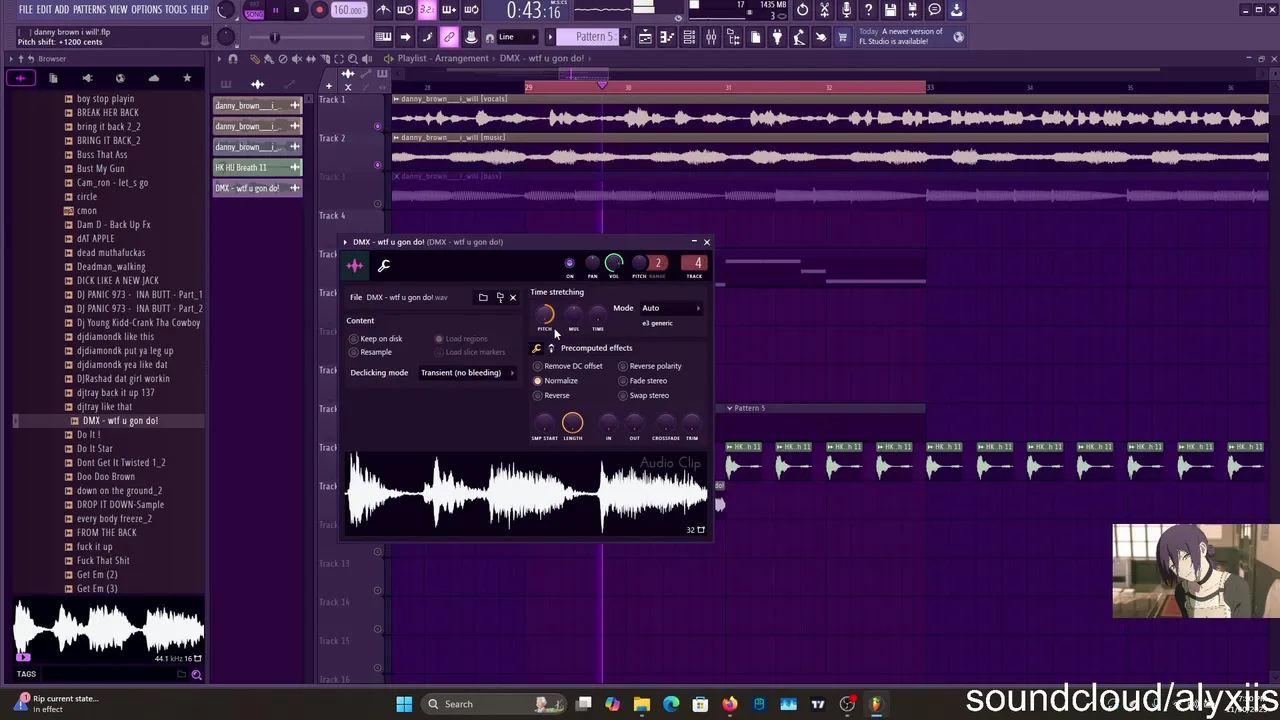Stop playback with the transport stop button
The image size is (1280, 720).
coord(296,10)
